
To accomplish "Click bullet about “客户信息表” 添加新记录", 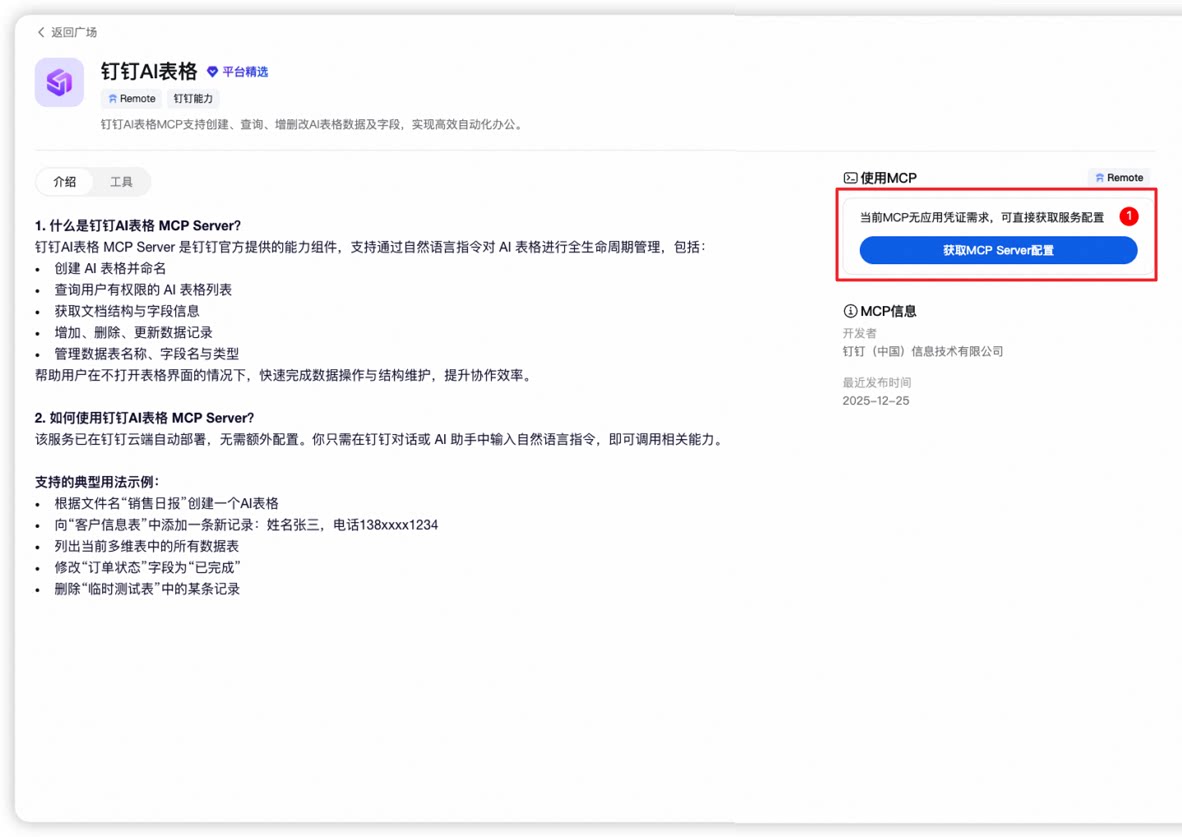I will pyautogui.click(x=246, y=525).
